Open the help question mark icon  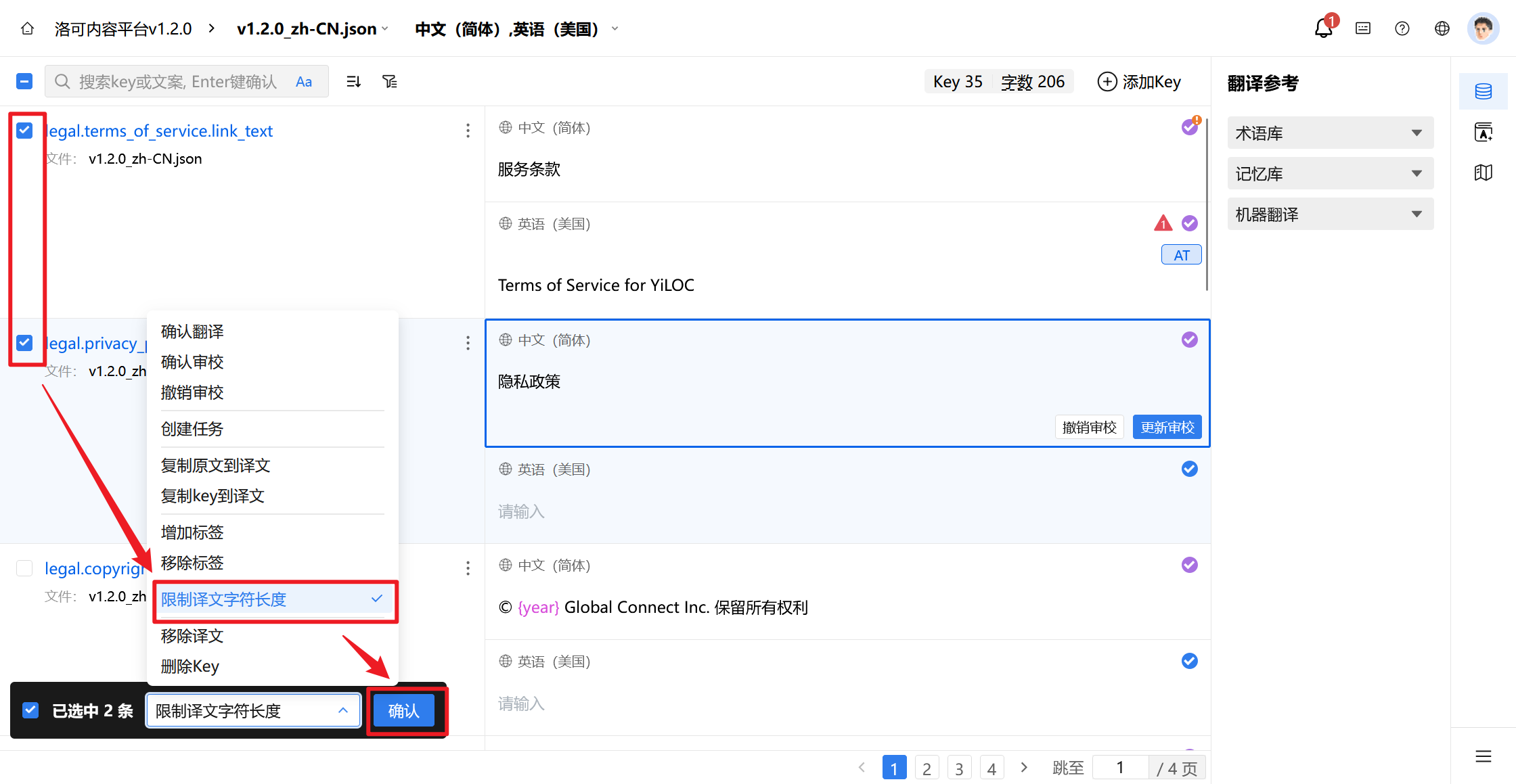[x=1402, y=28]
